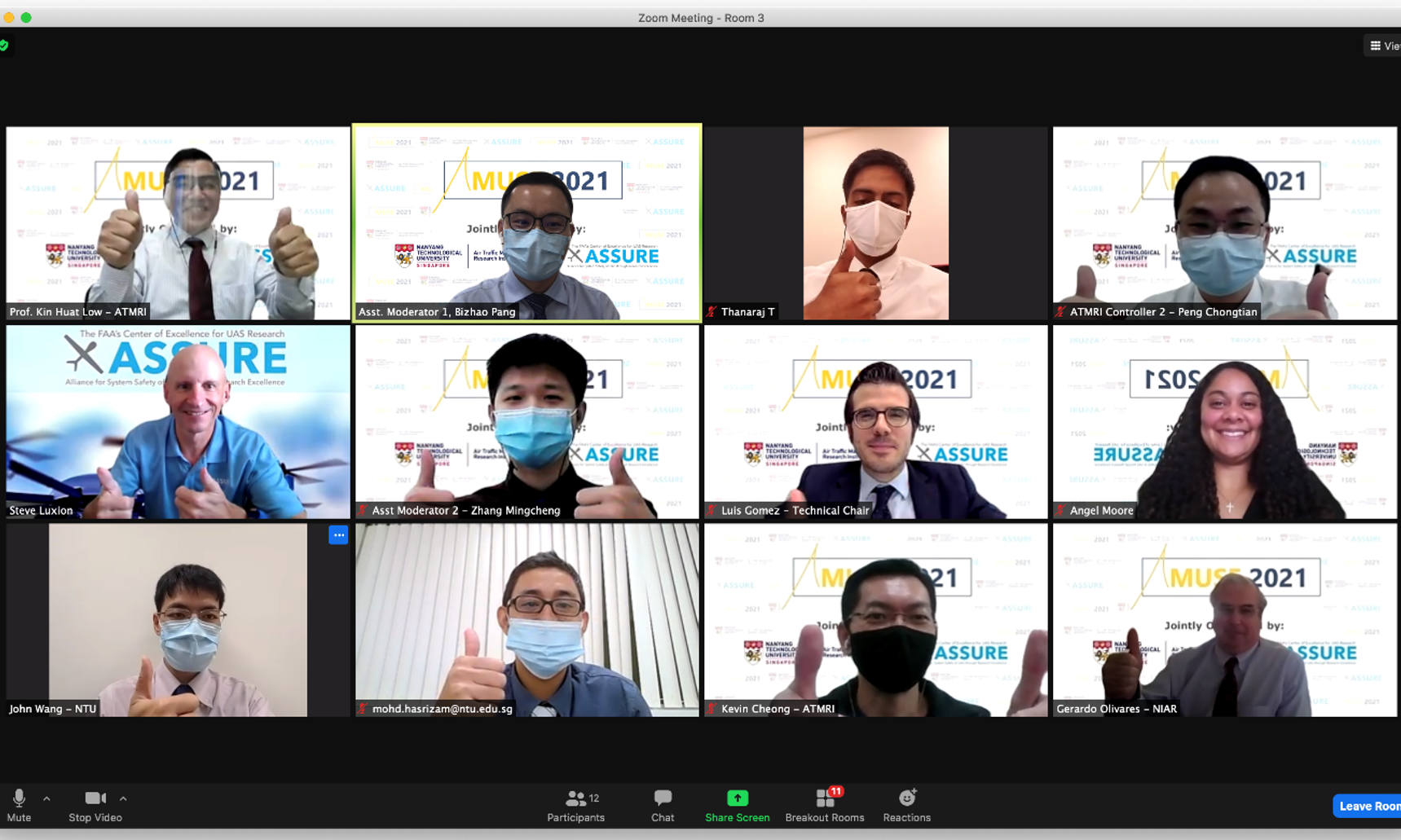Open more options on John Wang's video

[338, 535]
